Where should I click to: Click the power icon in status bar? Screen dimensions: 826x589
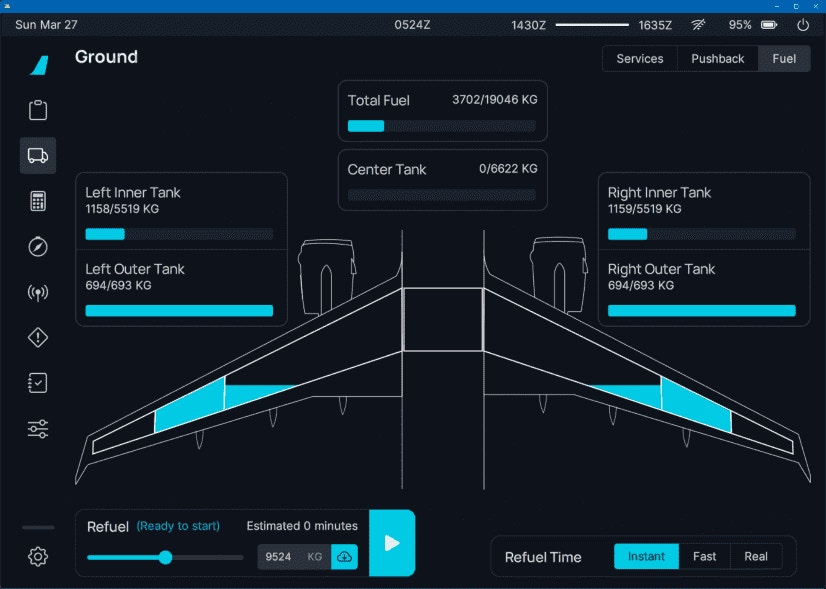click(802, 25)
